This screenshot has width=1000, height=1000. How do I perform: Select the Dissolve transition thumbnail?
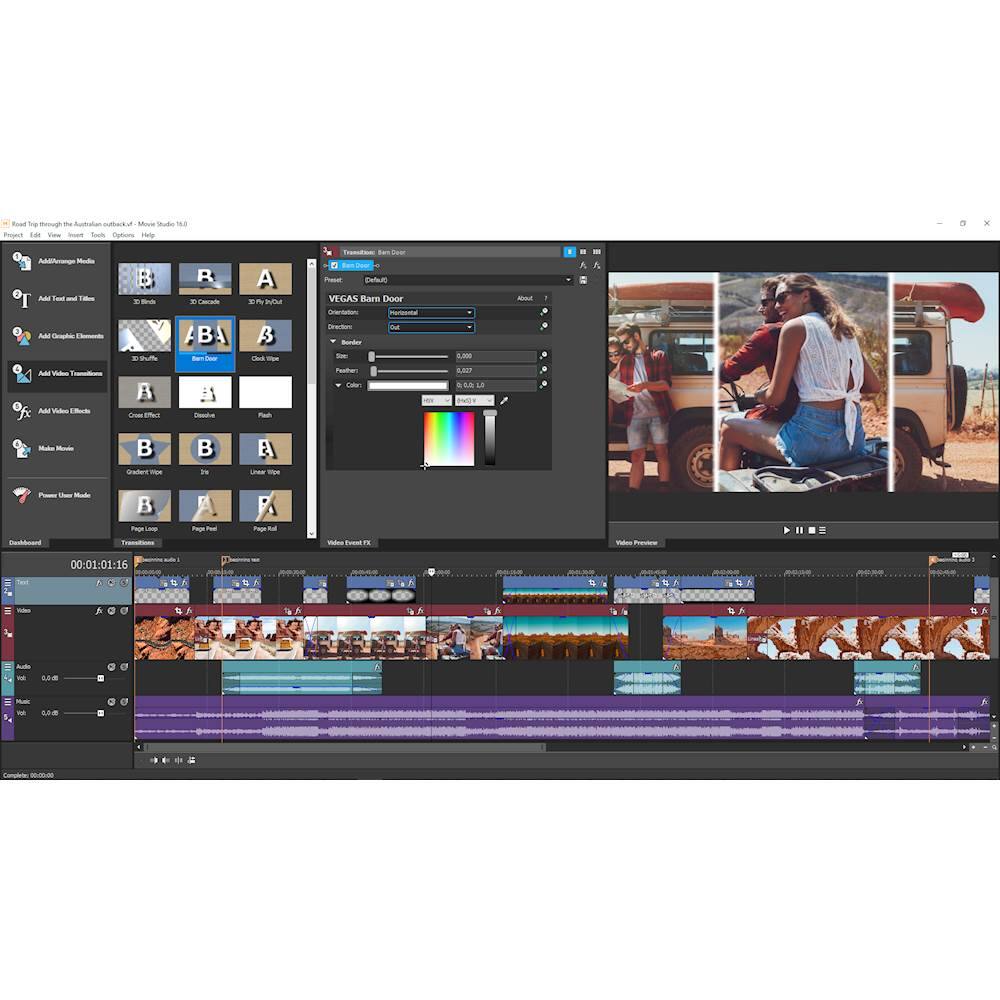click(205, 393)
